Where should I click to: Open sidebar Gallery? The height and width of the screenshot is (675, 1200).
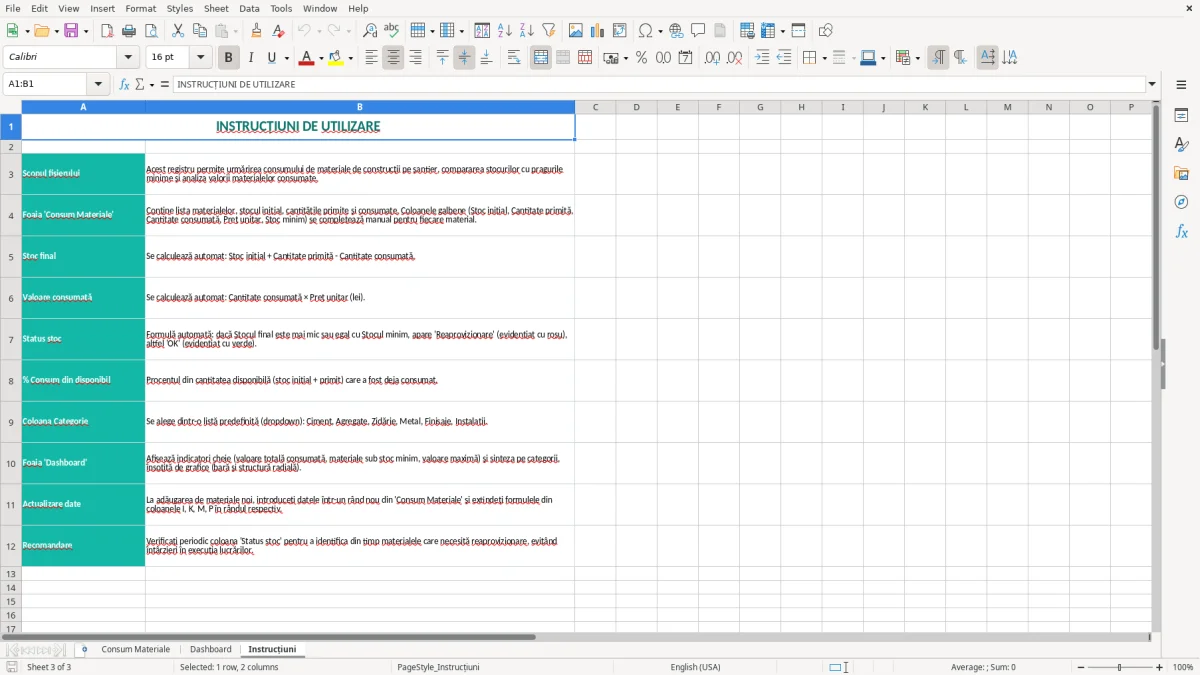(x=1181, y=173)
